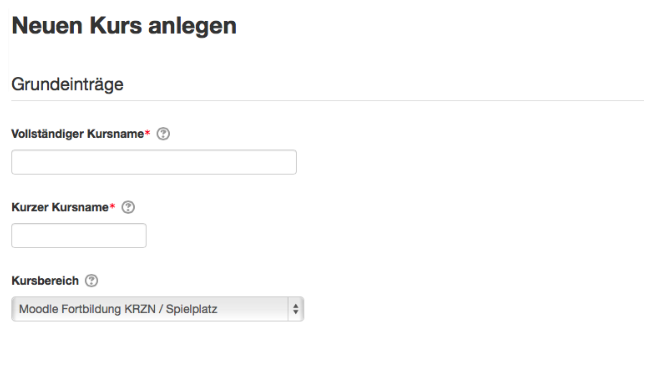650x383 pixels.
Task: Select the Moodle Fortbildung KRZN / Spielplatz value
Action: point(118,309)
